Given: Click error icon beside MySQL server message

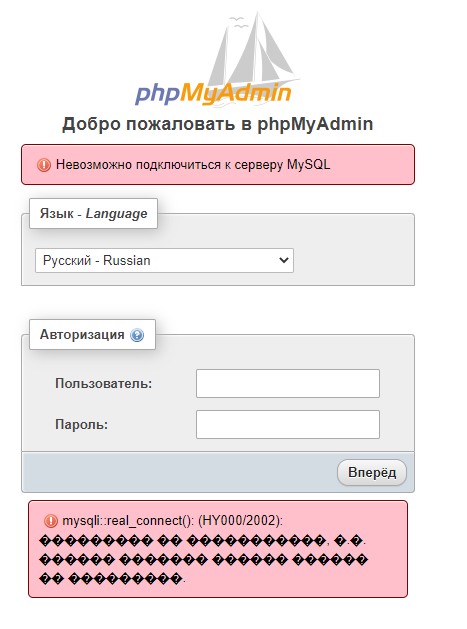Looking at the screenshot, I should [44, 165].
